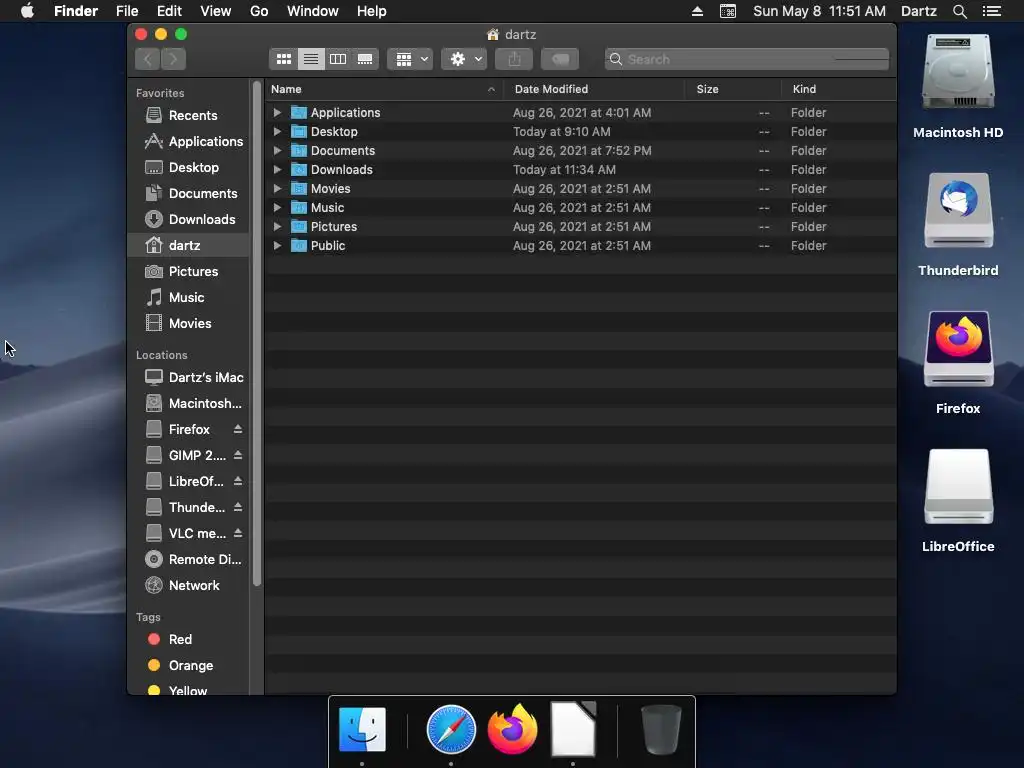This screenshot has width=1024, height=768.
Task: Eject the GIMP volume in sidebar
Action: coord(238,455)
